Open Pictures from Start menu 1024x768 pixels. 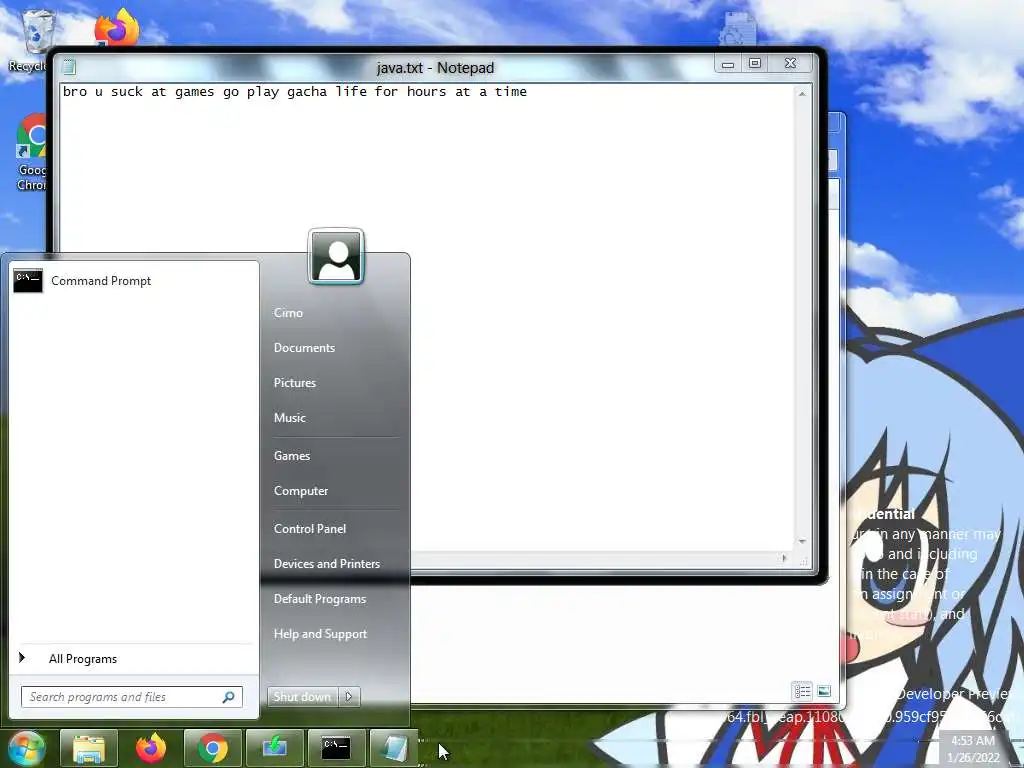coord(295,383)
